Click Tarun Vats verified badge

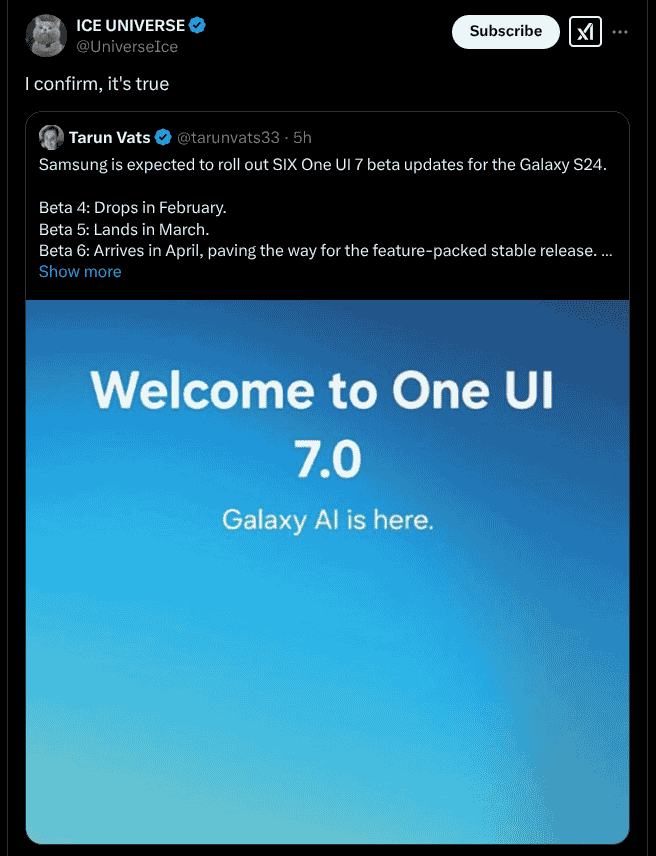tap(163, 137)
